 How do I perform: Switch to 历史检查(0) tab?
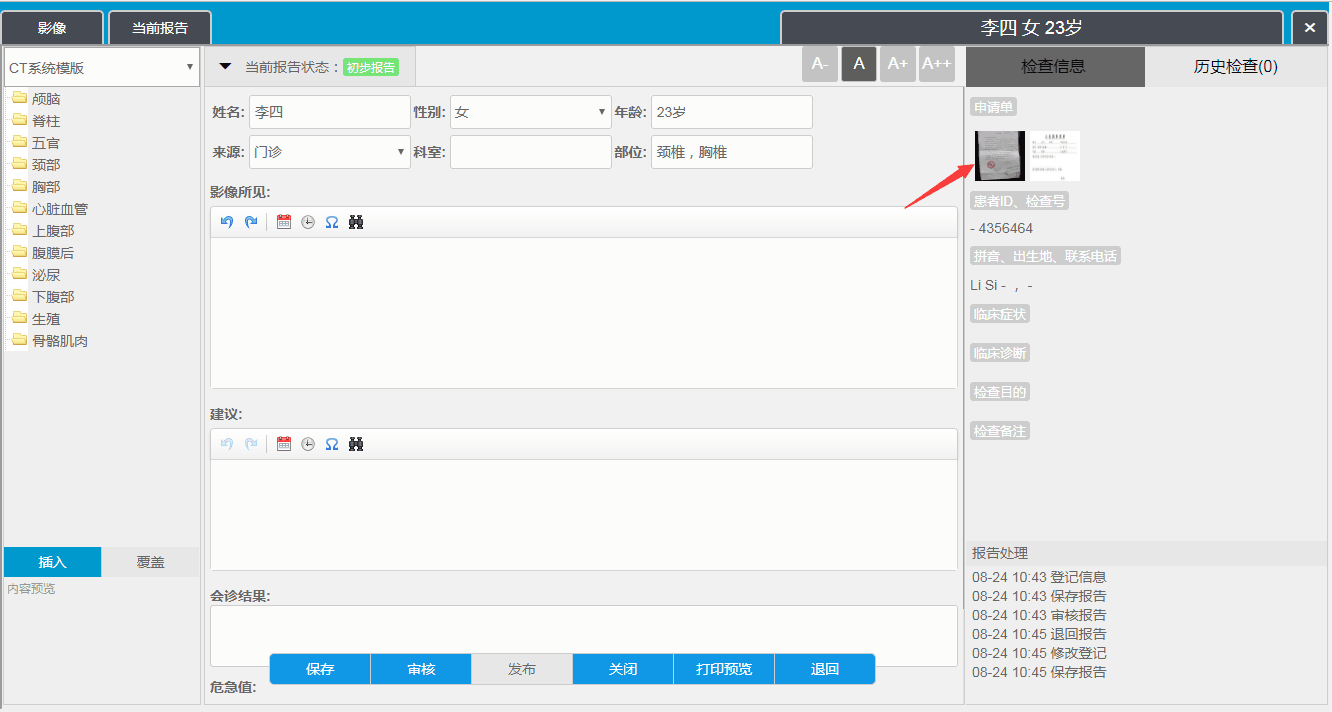pyautogui.click(x=1235, y=67)
